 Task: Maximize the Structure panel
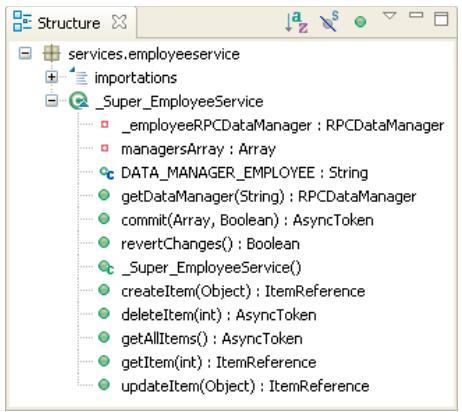(x=441, y=19)
